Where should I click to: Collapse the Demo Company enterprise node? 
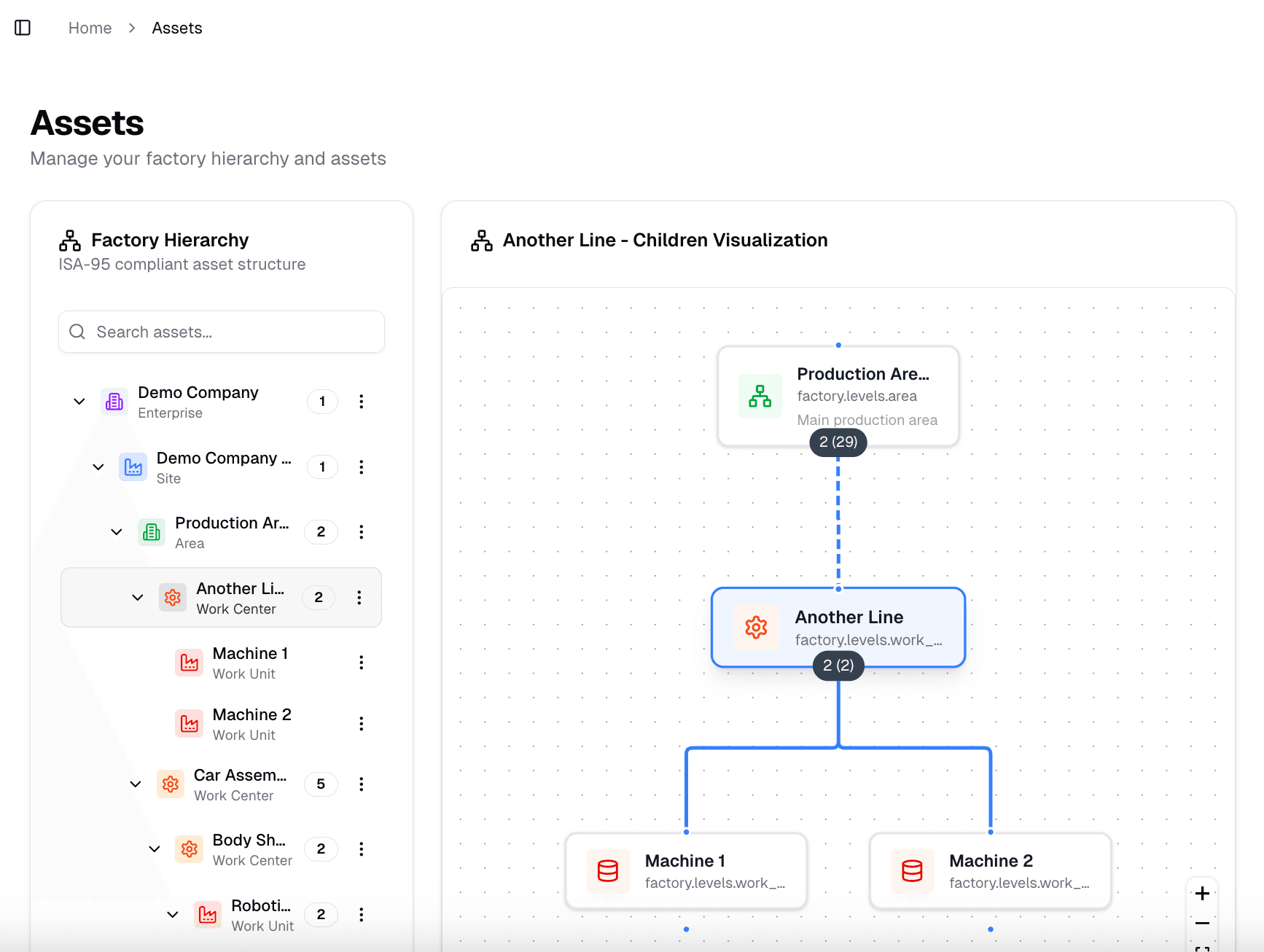tap(79, 402)
